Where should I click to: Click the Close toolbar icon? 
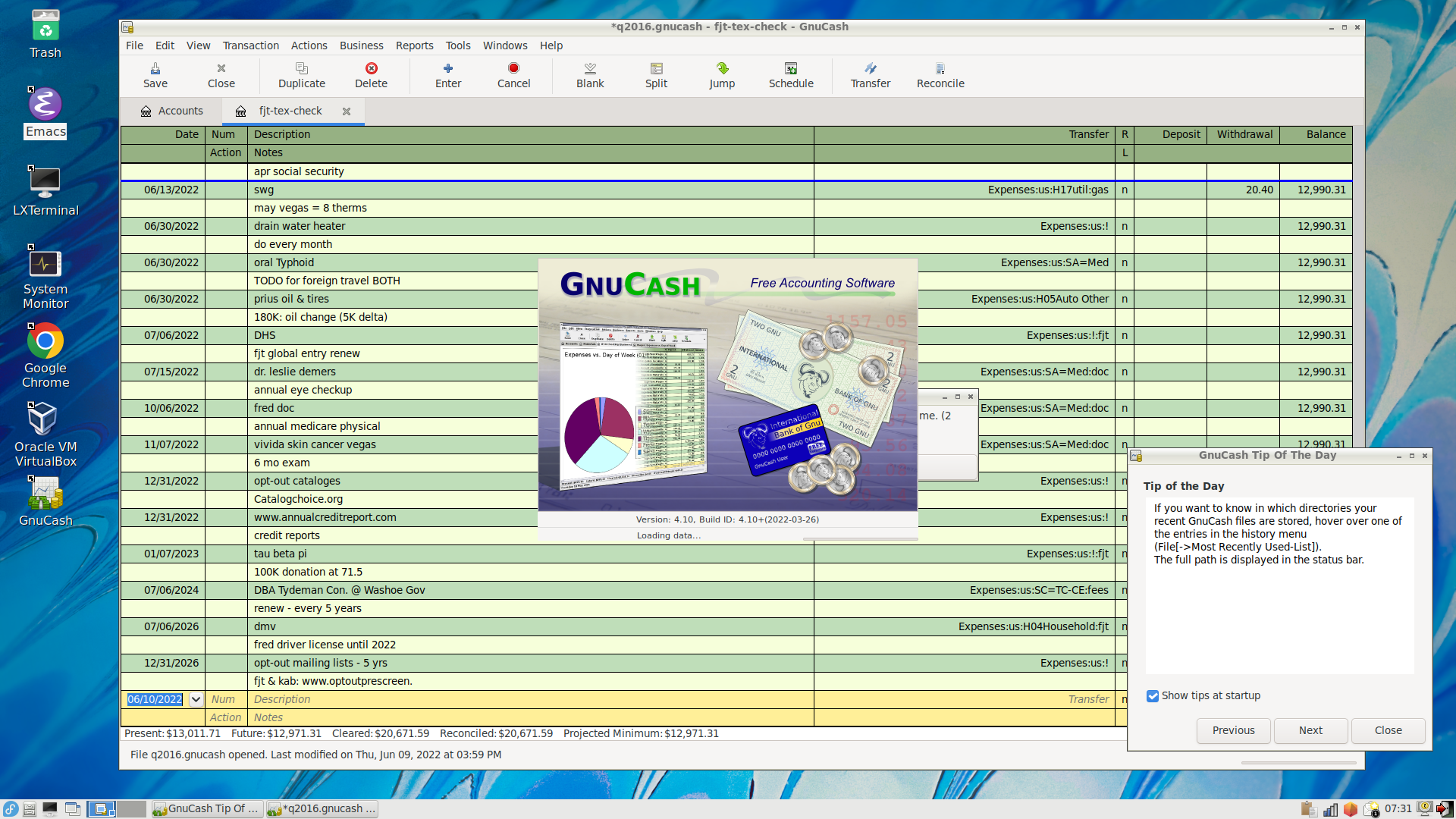point(221,75)
